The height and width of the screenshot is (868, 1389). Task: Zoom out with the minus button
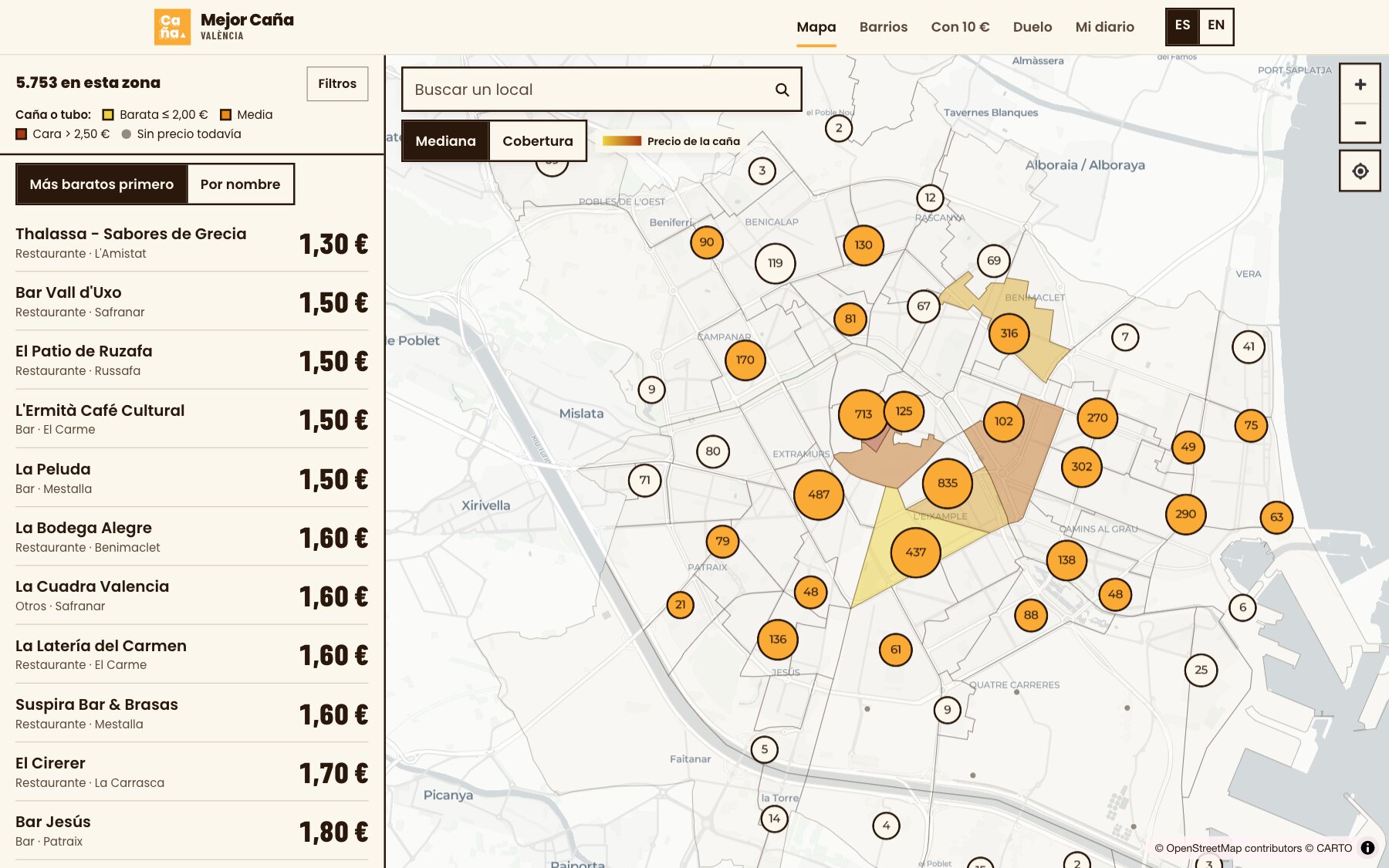click(1360, 123)
